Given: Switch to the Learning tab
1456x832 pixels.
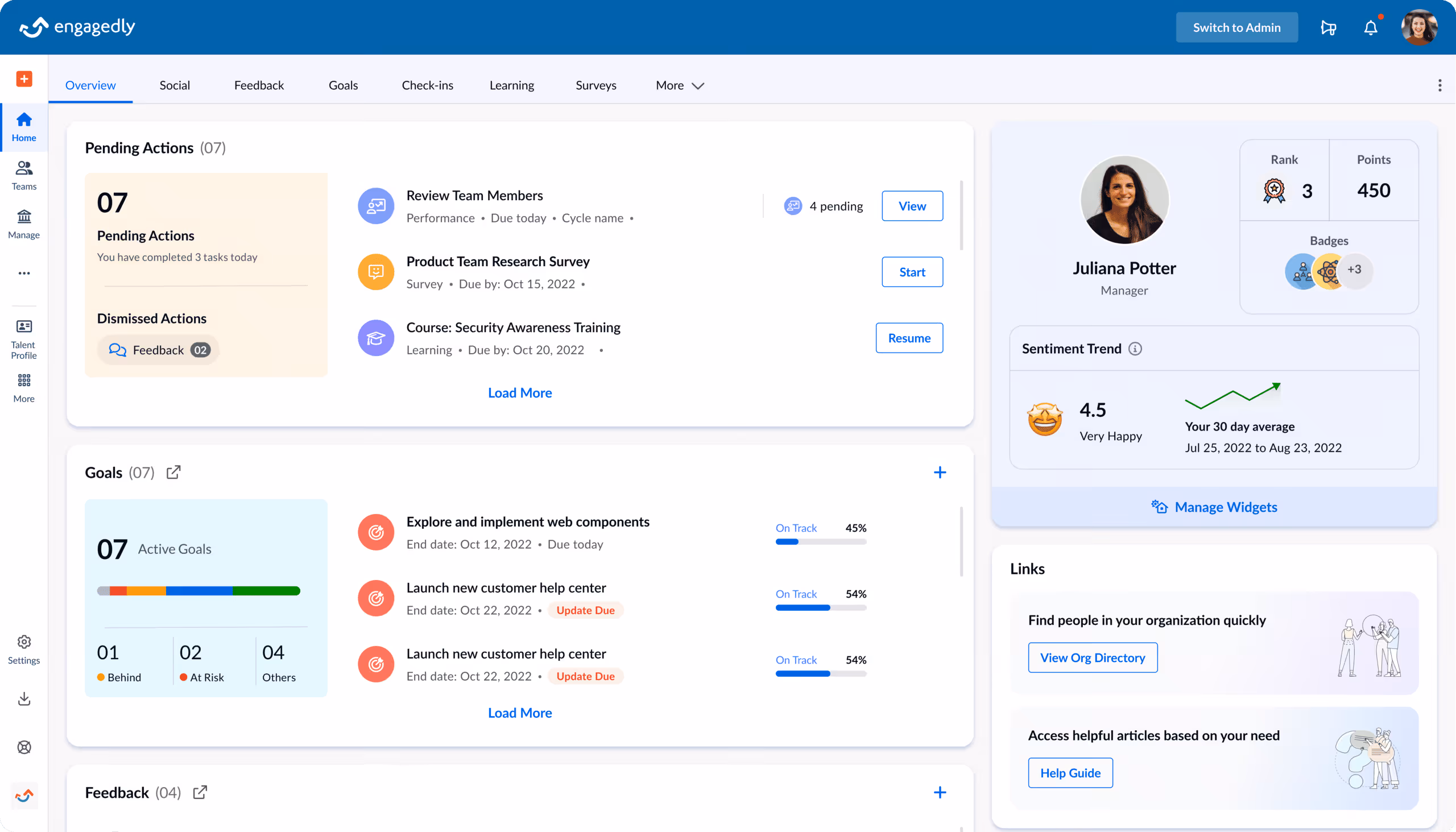Looking at the screenshot, I should 511,85.
